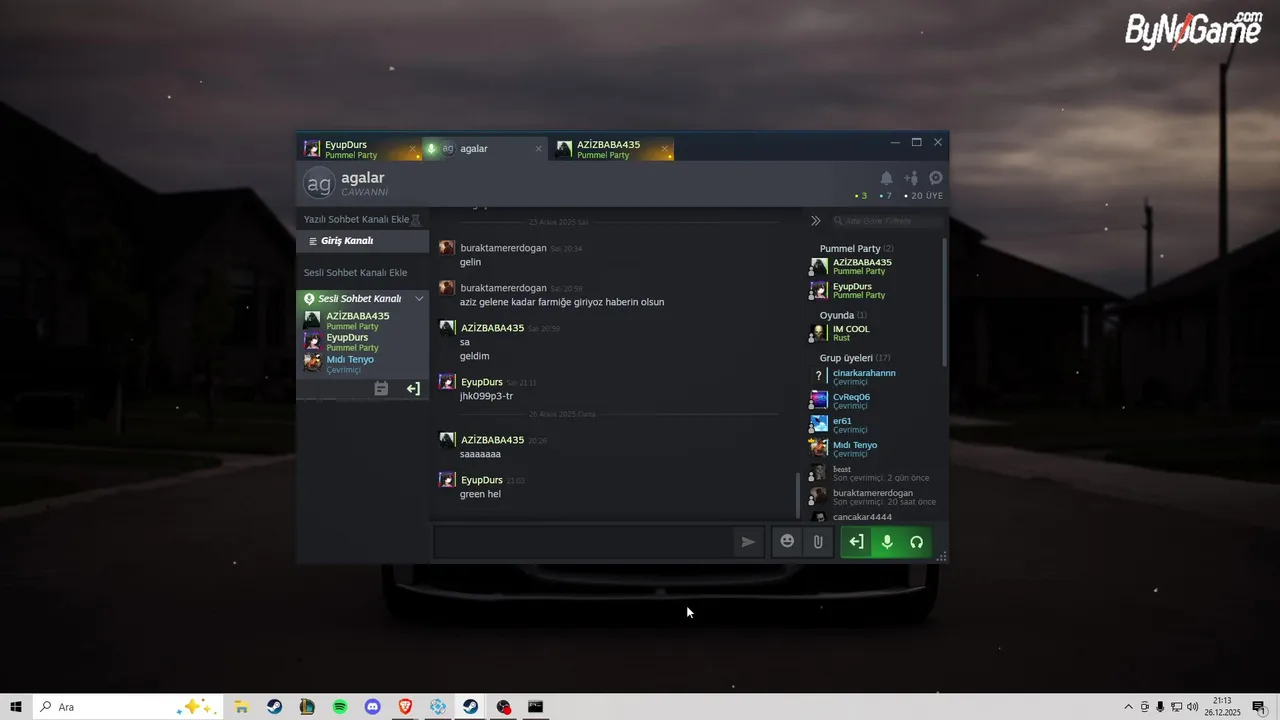Click CvReq06 in group members

(x=851, y=401)
